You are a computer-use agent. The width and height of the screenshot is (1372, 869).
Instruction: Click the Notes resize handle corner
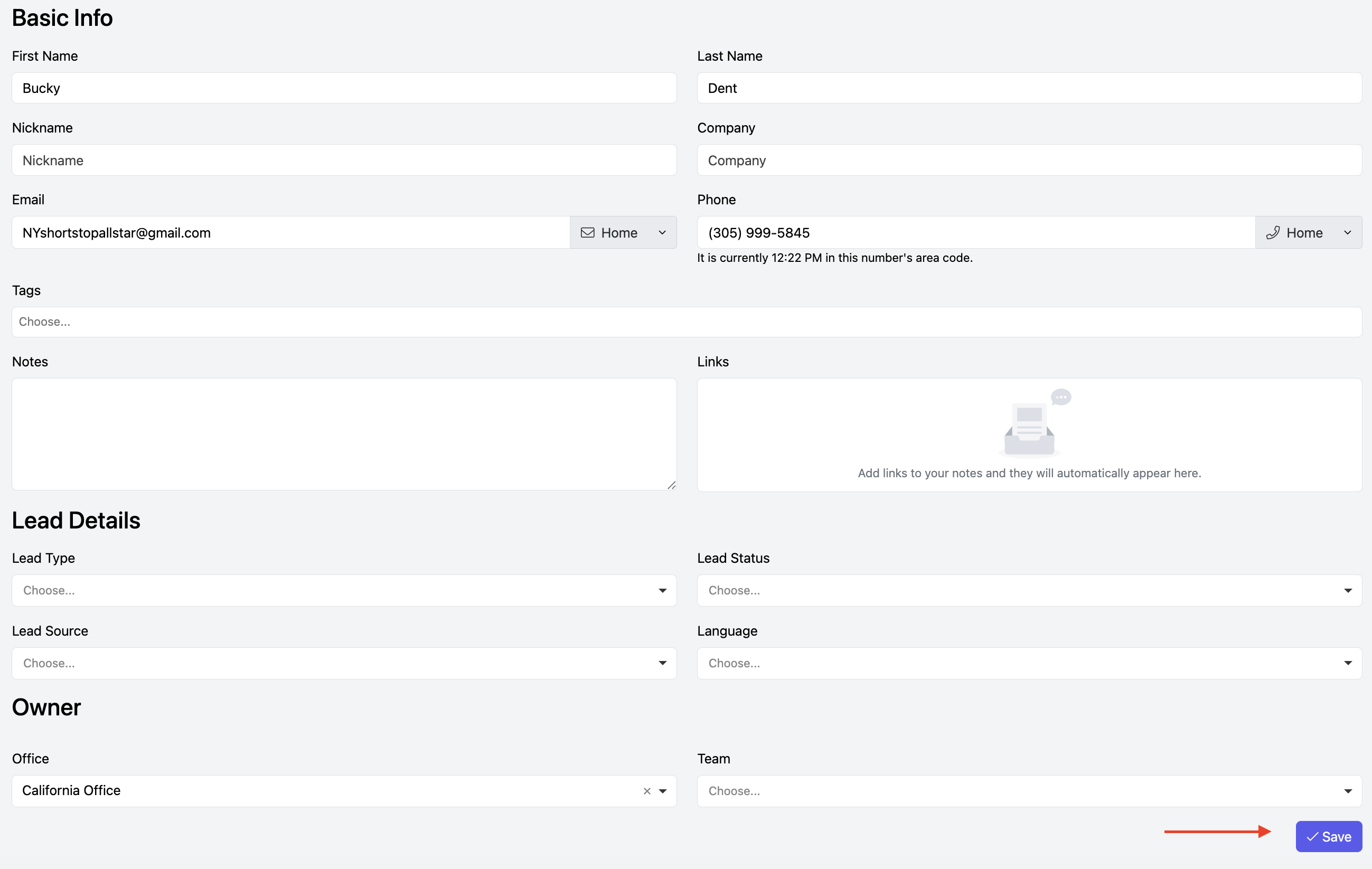pos(671,485)
